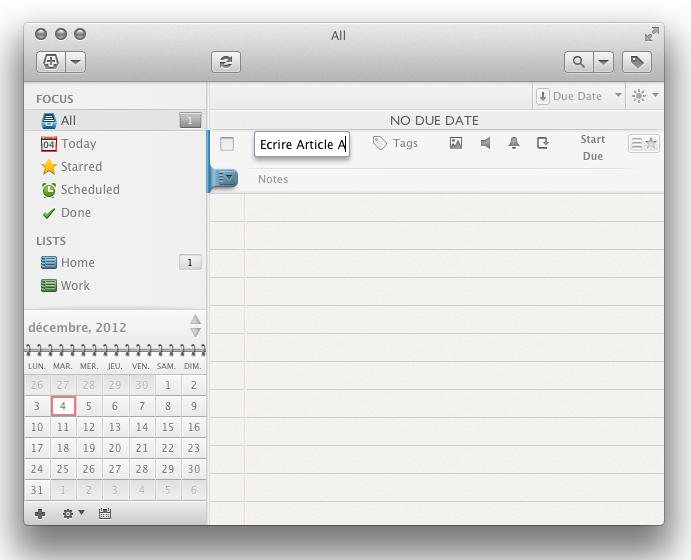Open the tags panel via tag icon
The height and width of the screenshot is (560, 691).
coord(637,62)
